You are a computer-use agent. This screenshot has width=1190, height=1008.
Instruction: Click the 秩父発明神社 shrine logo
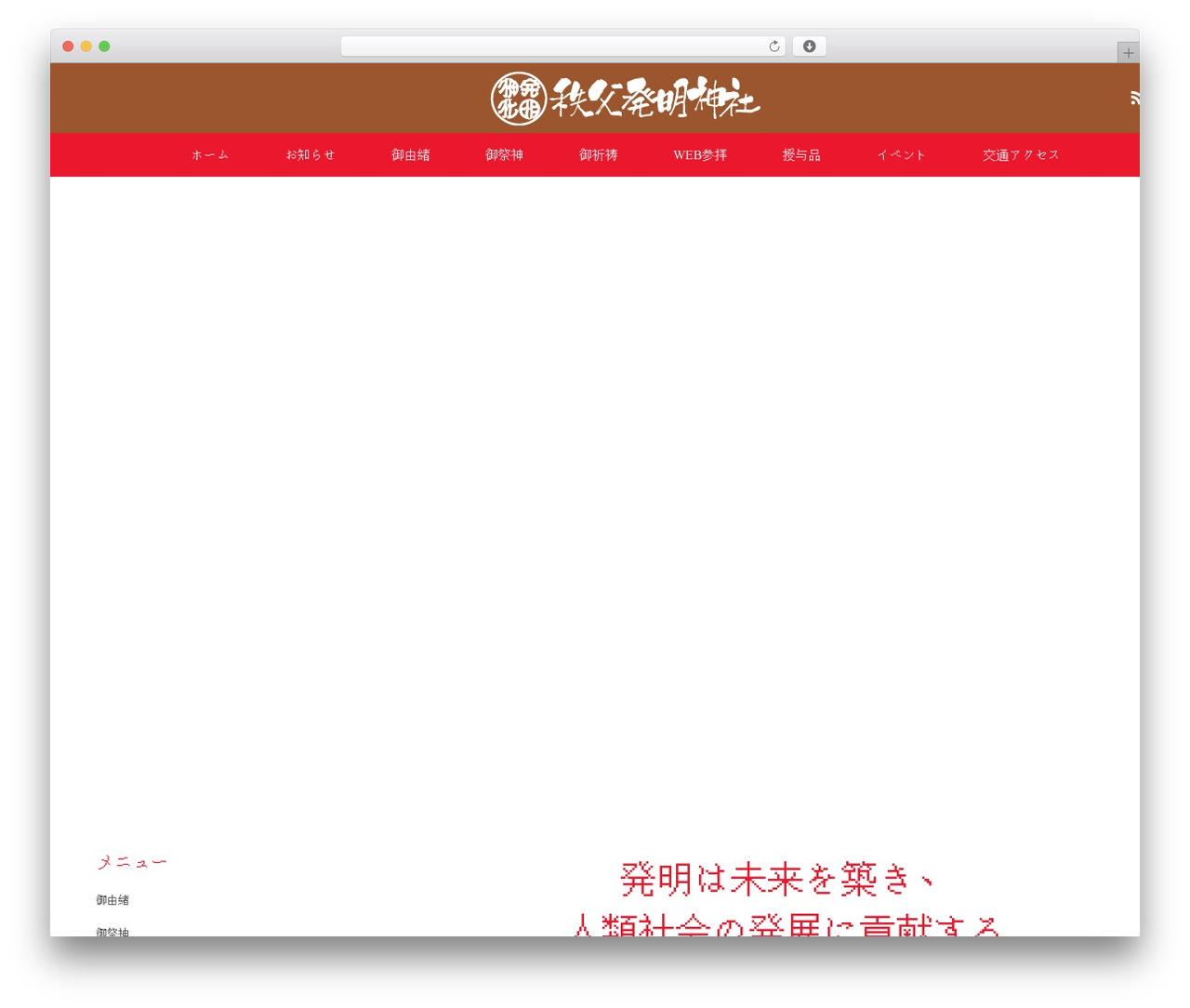point(625,98)
